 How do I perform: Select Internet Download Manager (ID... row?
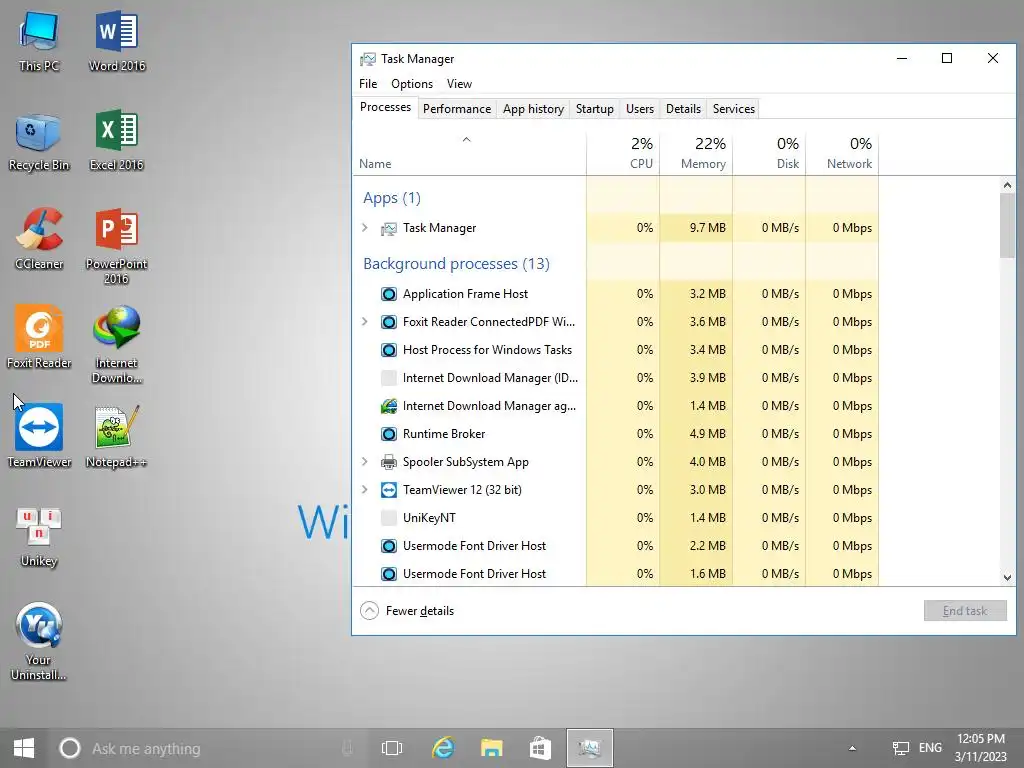[615, 378]
